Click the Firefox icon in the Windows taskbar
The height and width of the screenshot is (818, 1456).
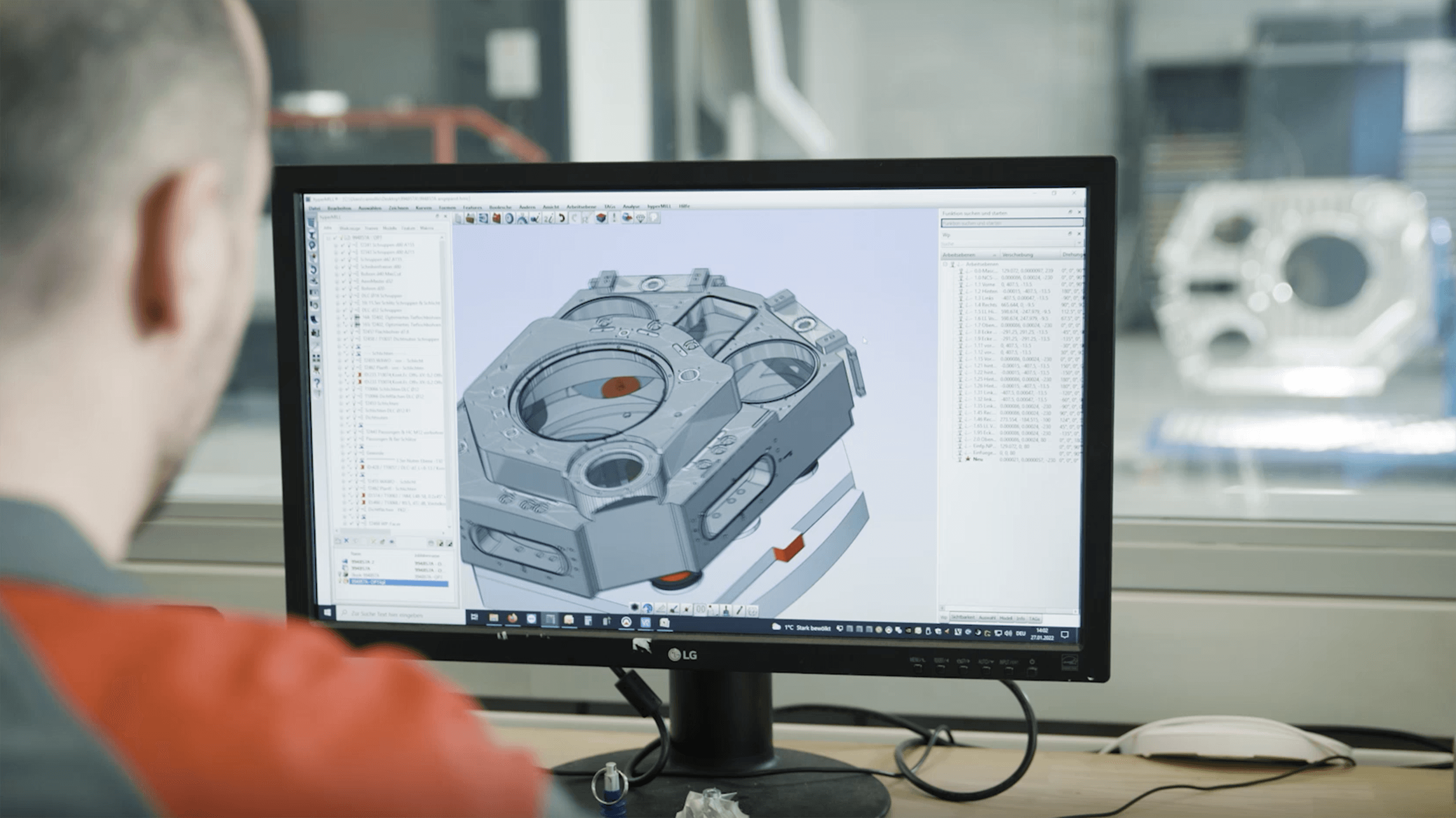[513, 619]
